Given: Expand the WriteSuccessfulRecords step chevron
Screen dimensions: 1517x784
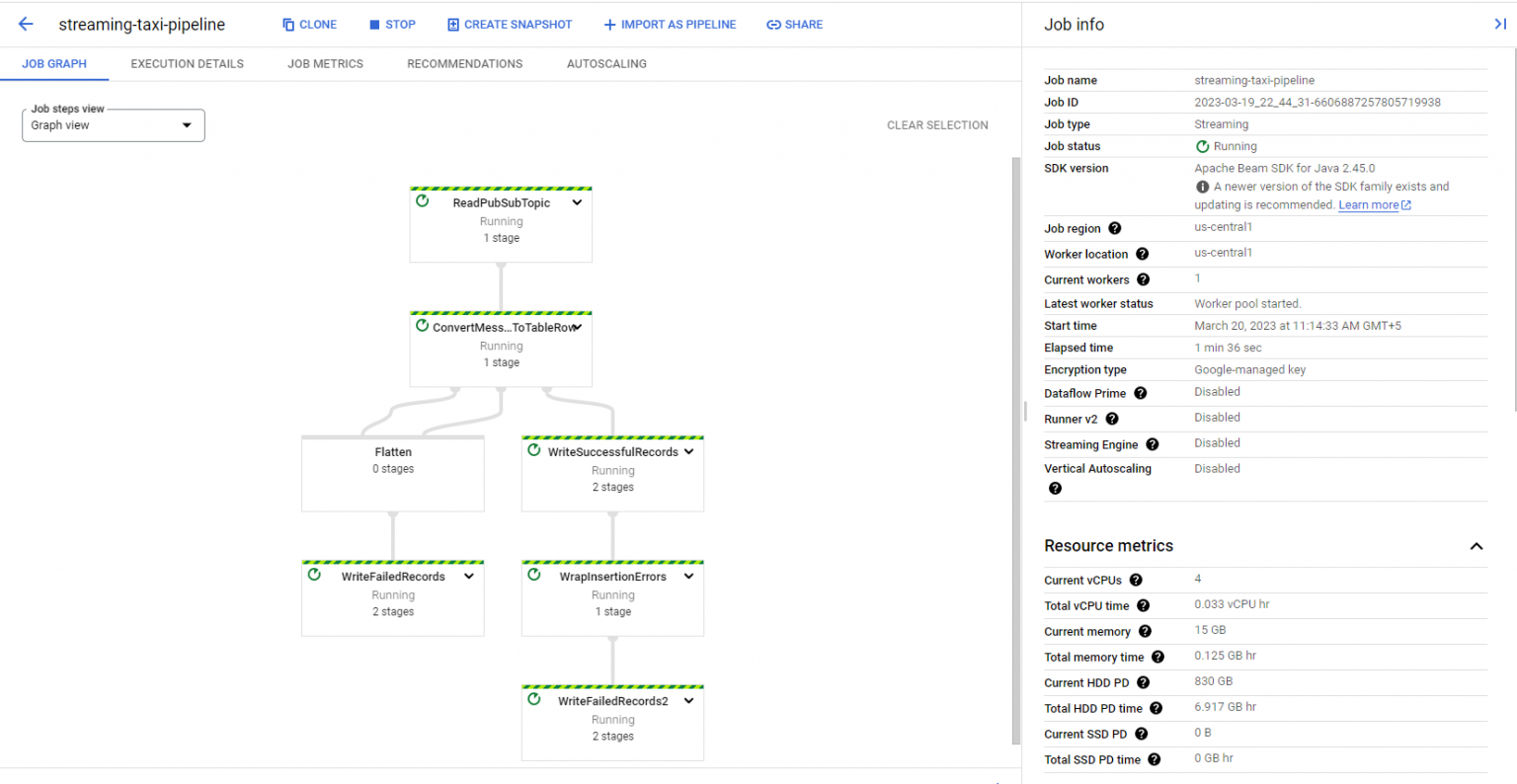Looking at the screenshot, I should point(688,451).
